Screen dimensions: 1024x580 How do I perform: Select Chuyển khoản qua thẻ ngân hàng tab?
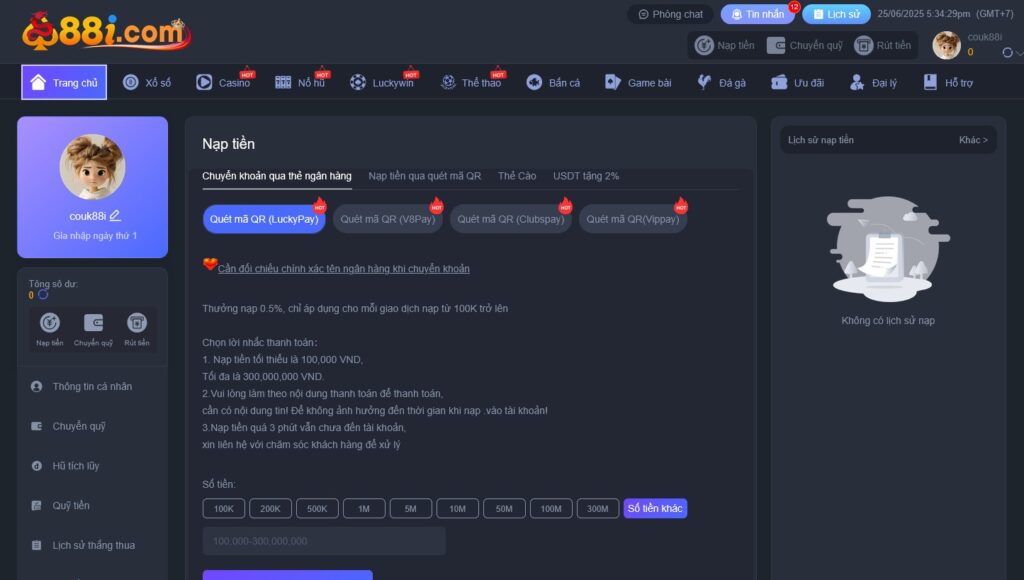tap(277, 176)
